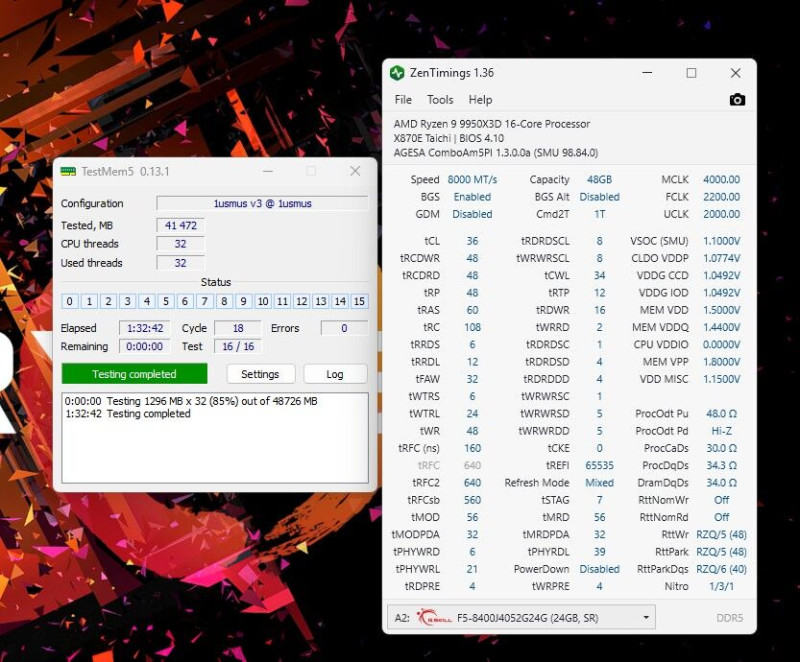Click the Cmd2T value 1T

tap(599, 214)
